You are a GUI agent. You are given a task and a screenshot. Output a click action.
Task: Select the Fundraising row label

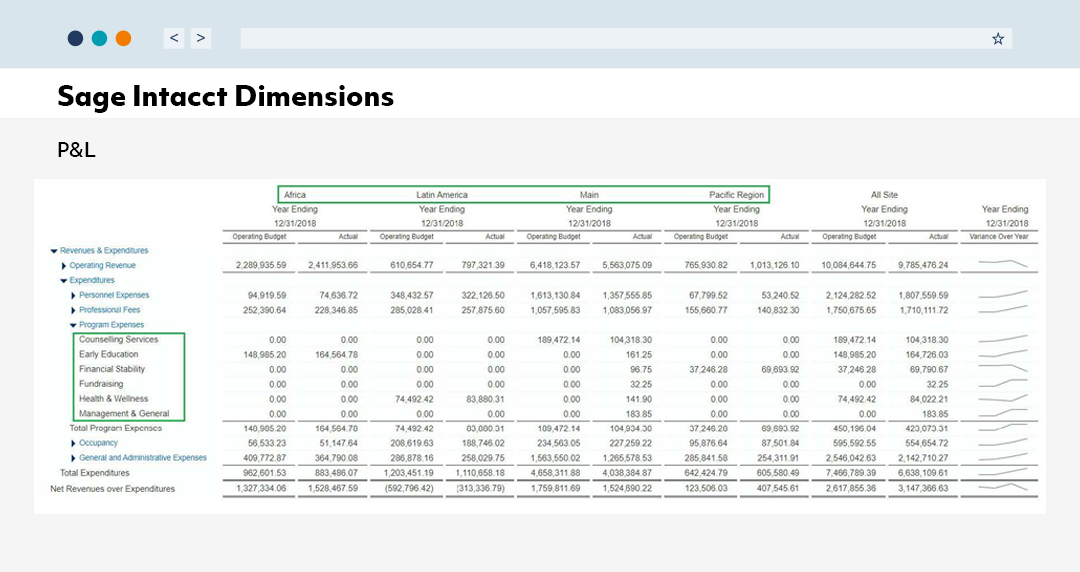[x=101, y=384]
